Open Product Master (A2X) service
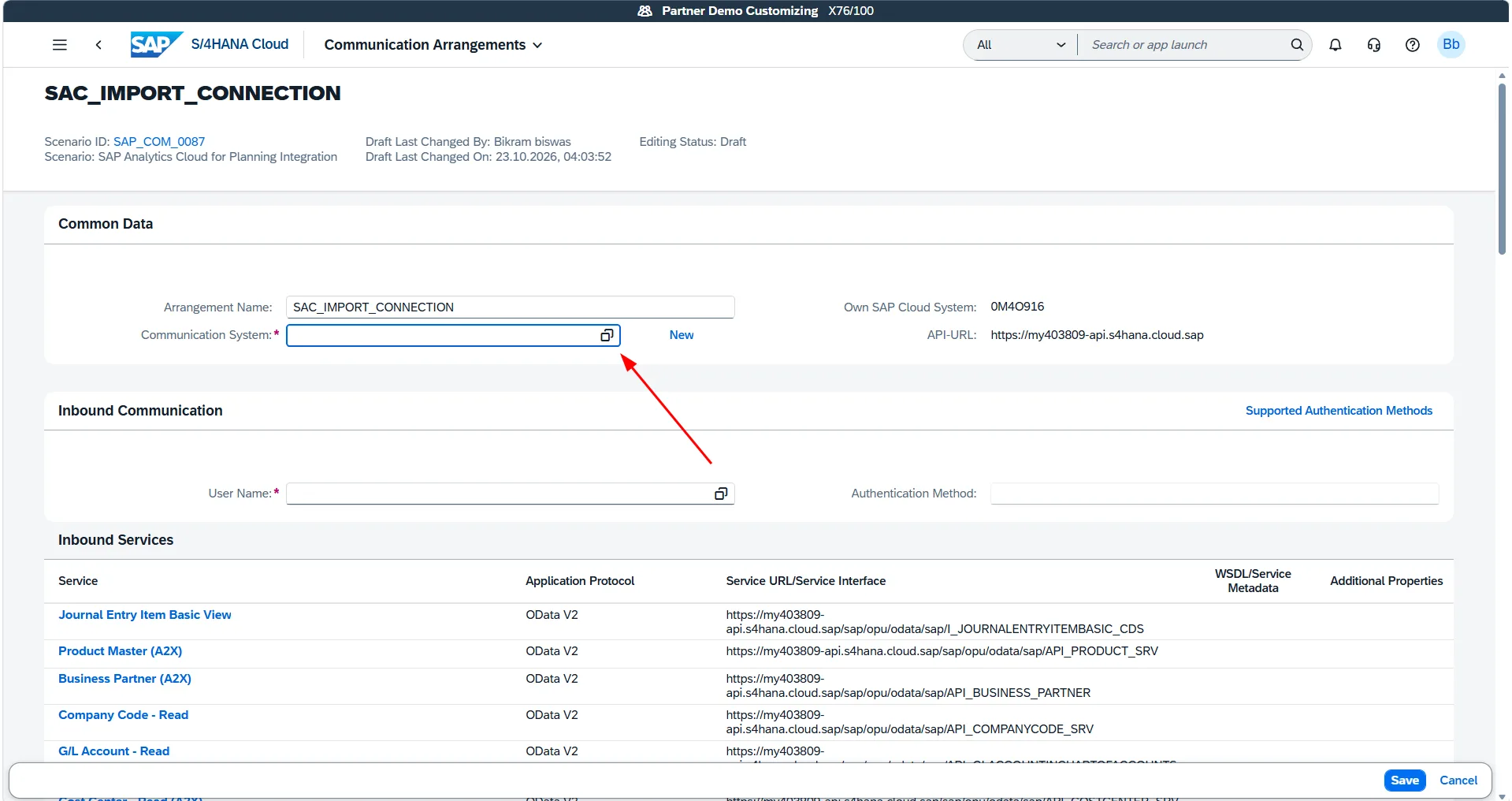Image resolution: width=1512 pixels, height=801 pixels. click(x=120, y=651)
